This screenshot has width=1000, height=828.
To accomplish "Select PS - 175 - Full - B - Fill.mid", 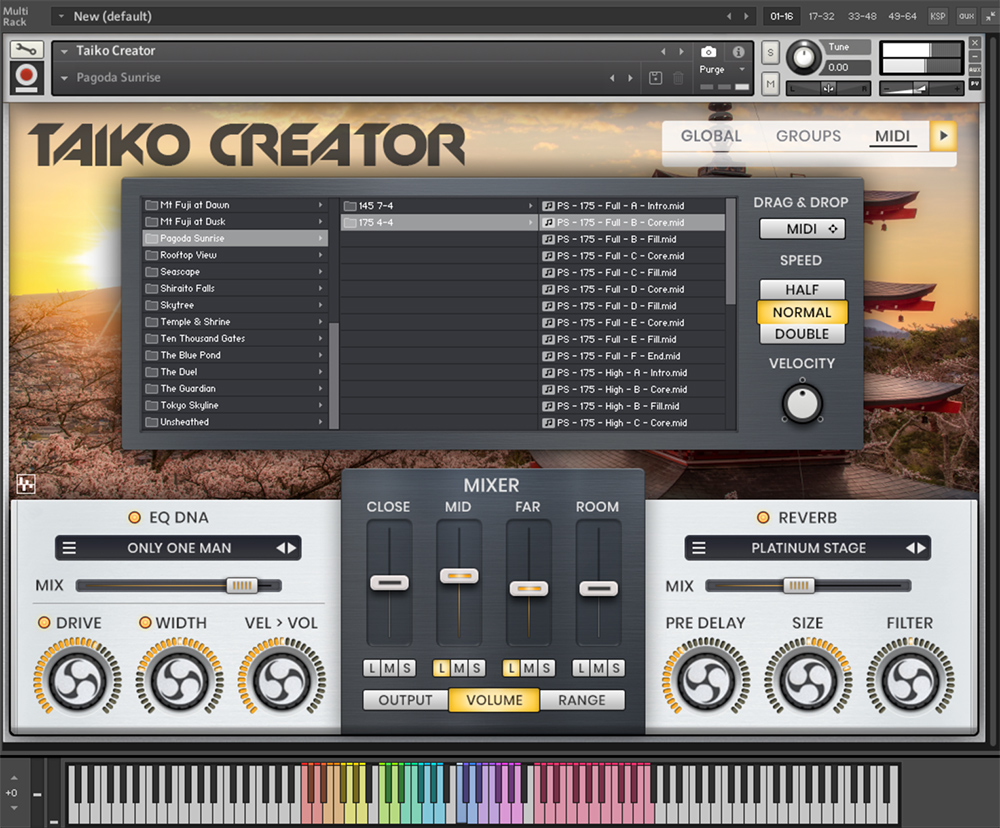I will tap(632, 239).
